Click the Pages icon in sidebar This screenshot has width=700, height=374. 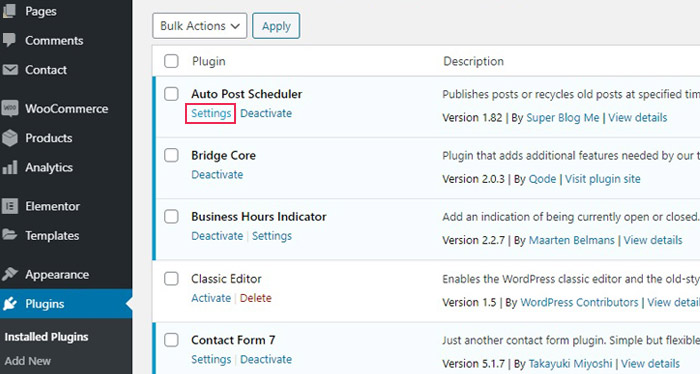tap(9, 11)
